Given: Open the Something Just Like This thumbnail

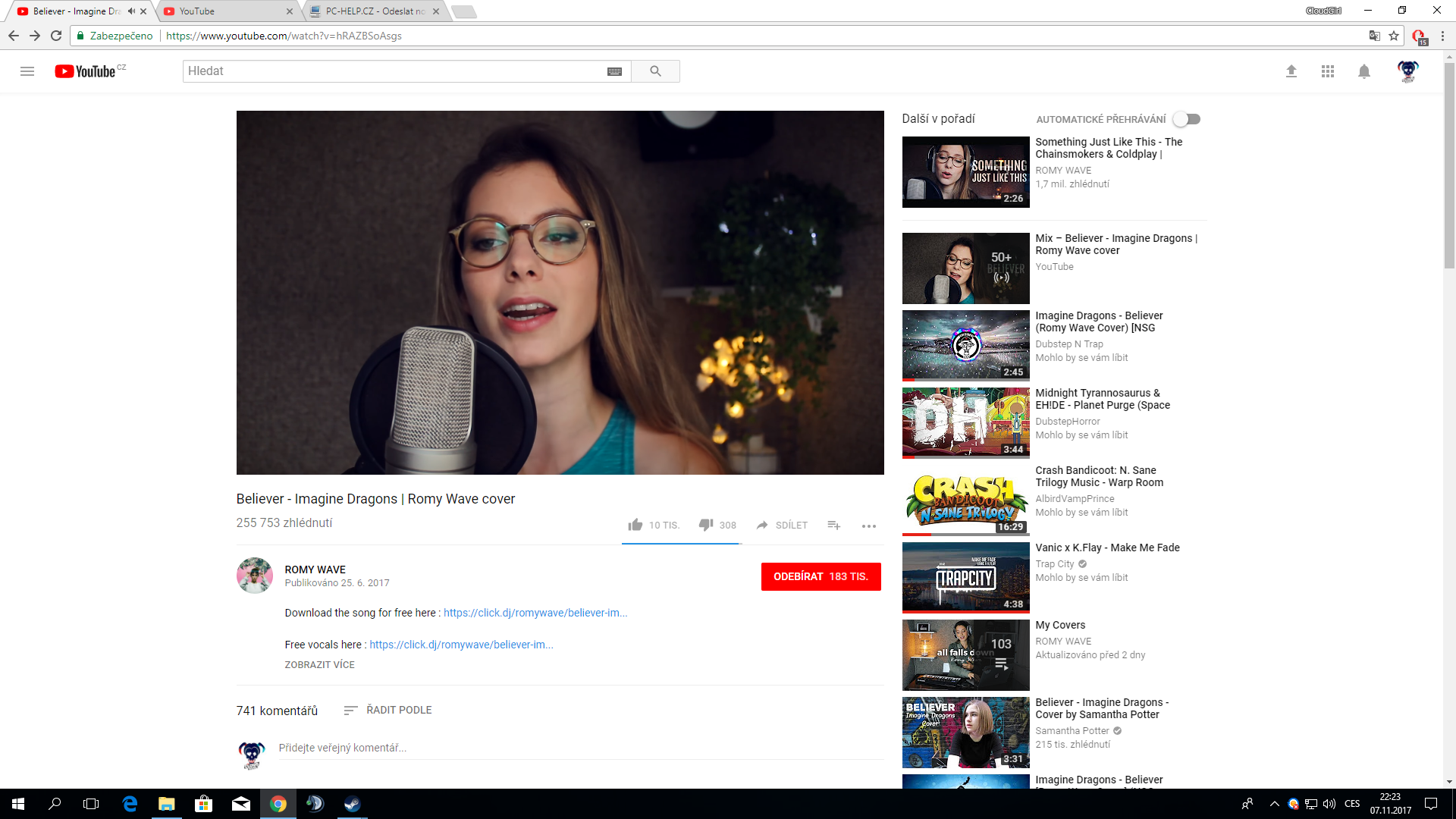Looking at the screenshot, I should [x=965, y=172].
